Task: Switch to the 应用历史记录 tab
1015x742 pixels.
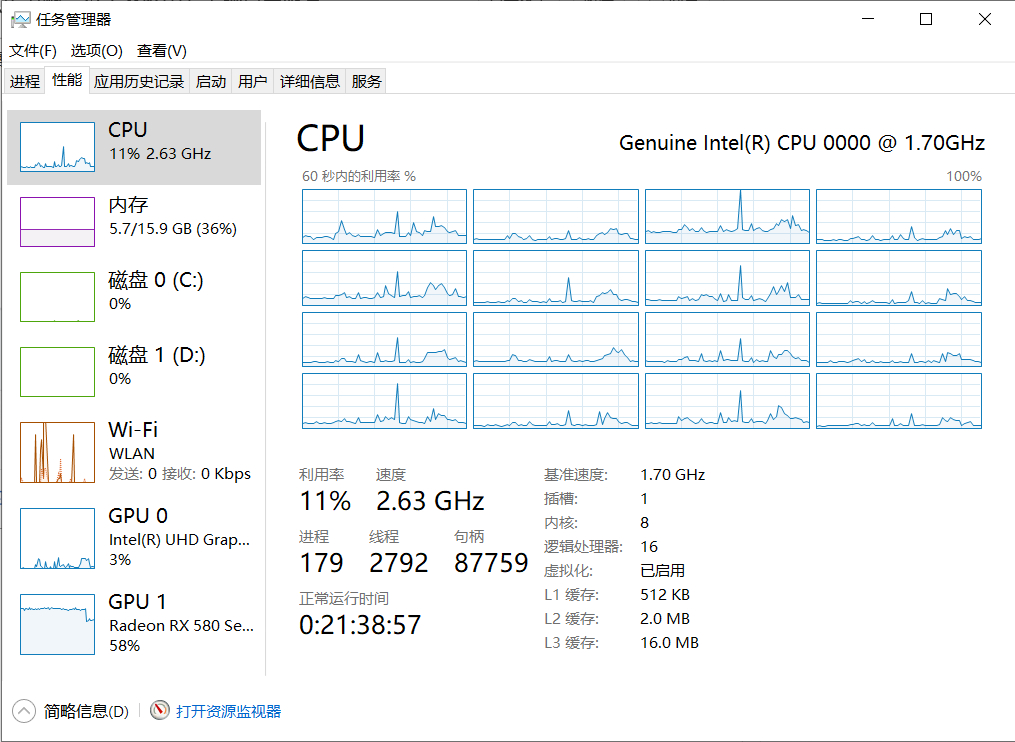Action: click(139, 82)
